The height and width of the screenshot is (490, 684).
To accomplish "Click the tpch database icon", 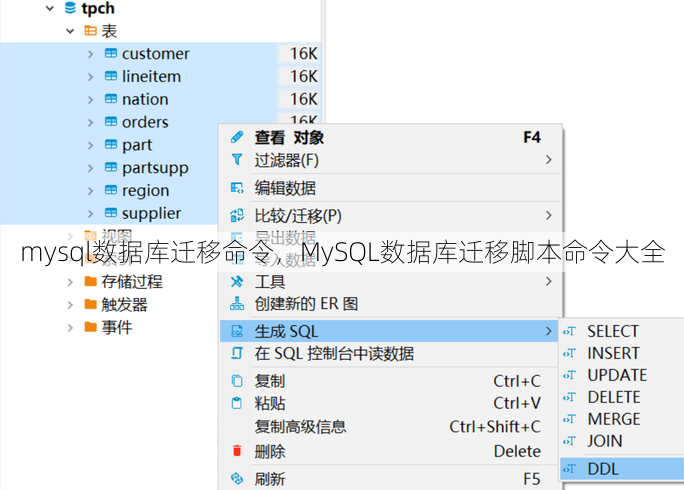I will point(70,8).
